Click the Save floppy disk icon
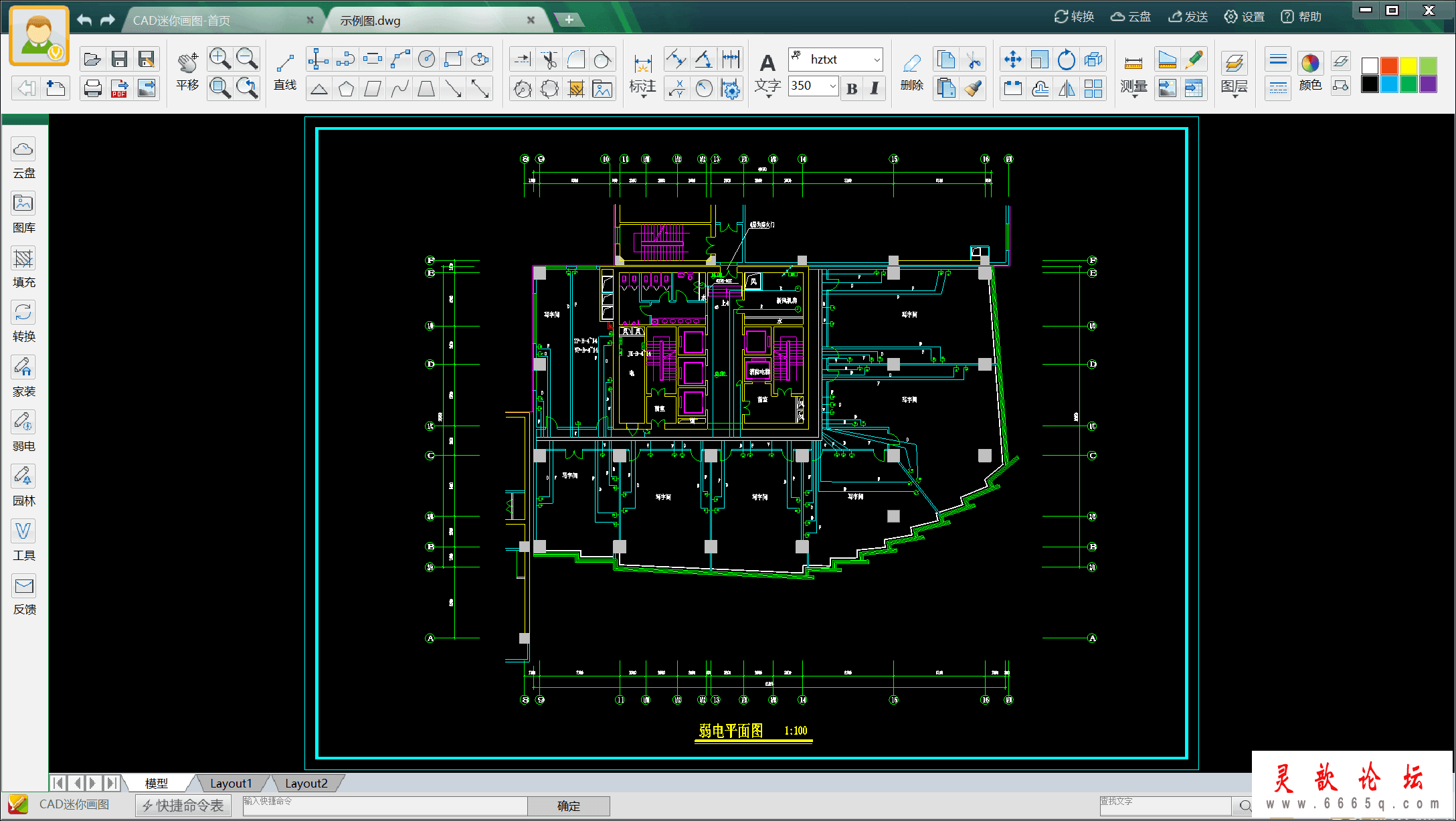The height and width of the screenshot is (821, 1456). click(x=119, y=60)
